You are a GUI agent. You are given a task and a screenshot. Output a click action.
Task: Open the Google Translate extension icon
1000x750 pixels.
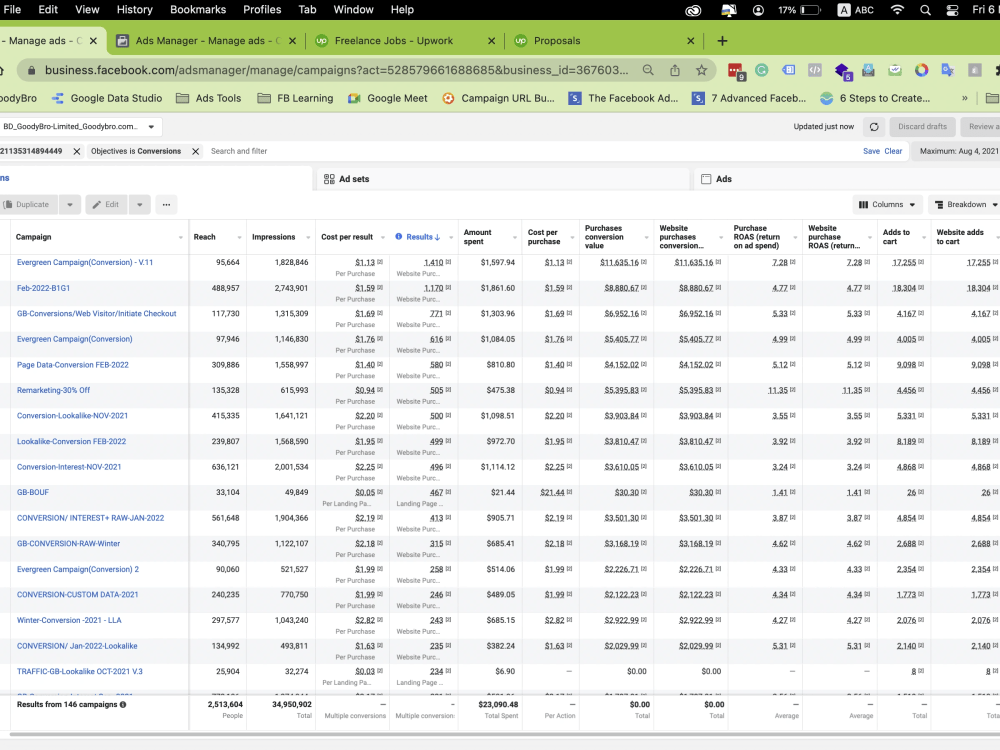[948, 70]
